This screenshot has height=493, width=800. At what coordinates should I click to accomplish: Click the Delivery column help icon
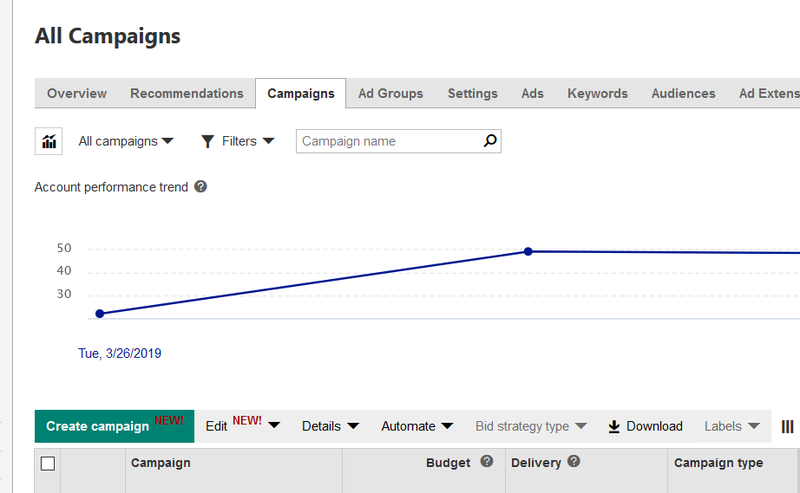(573, 461)
